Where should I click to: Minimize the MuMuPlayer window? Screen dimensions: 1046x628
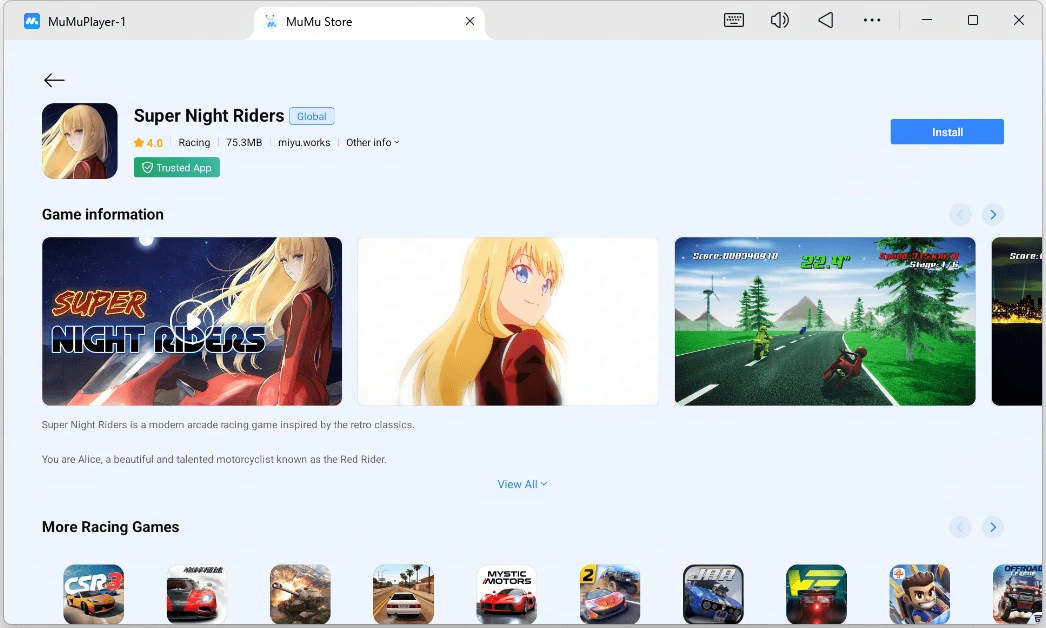click(x=927, y=20)
